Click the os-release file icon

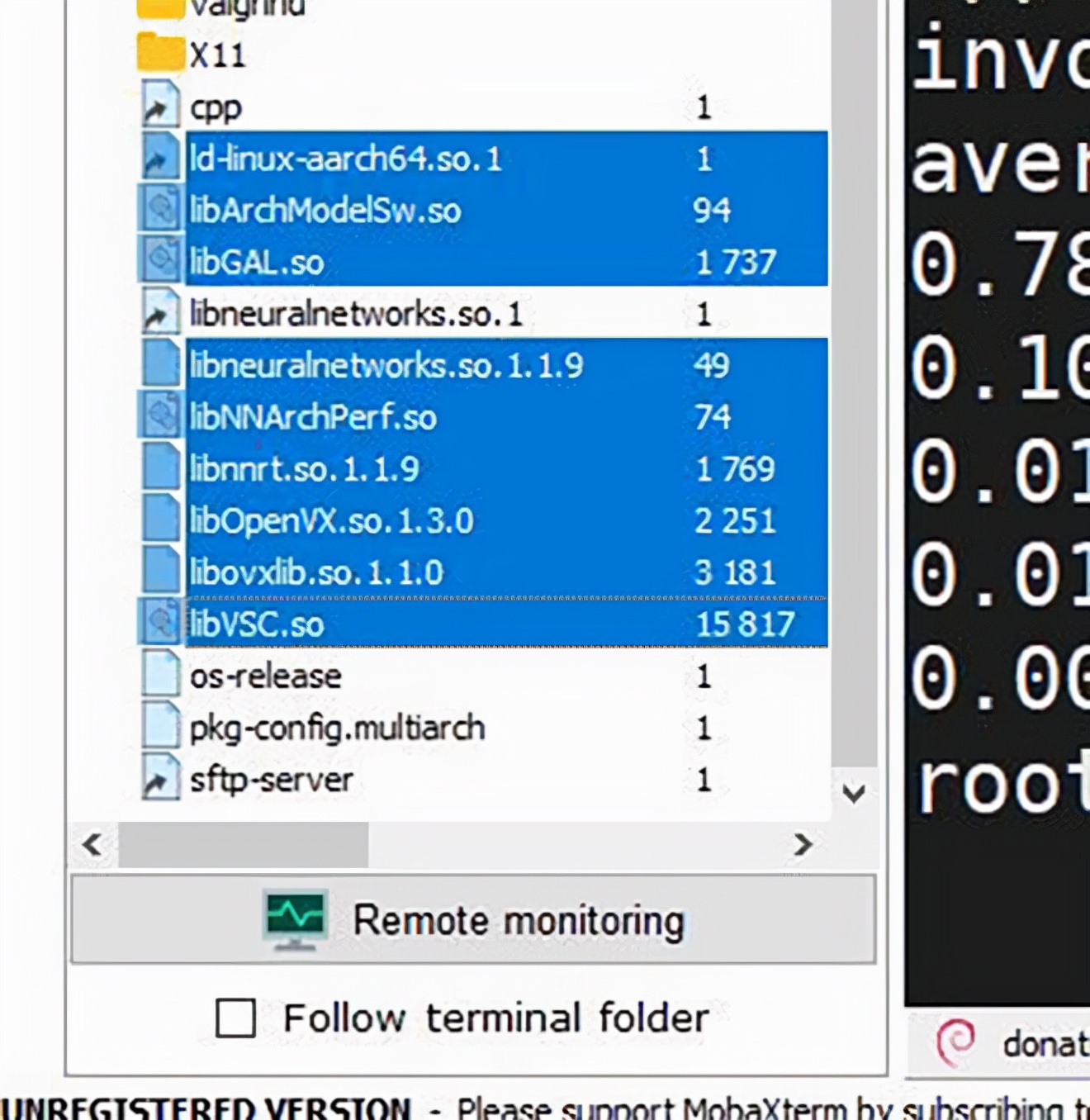click(162, 676)
